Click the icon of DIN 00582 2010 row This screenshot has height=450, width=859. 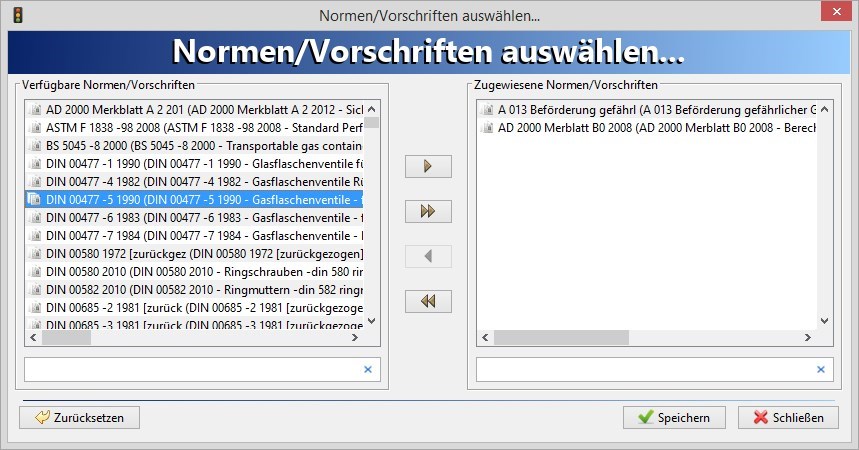35,290
